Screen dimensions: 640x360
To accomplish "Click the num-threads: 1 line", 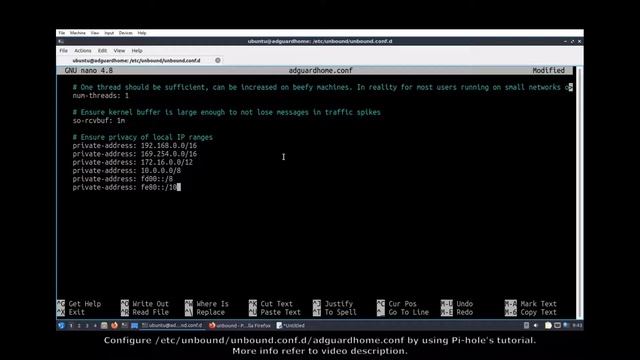I will pos(100,96).
